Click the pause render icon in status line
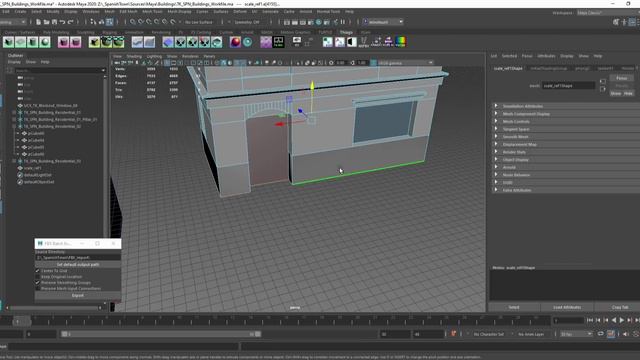Image resolution: width=640 pixels, height=360 pixels. click(x=343, y=22)
